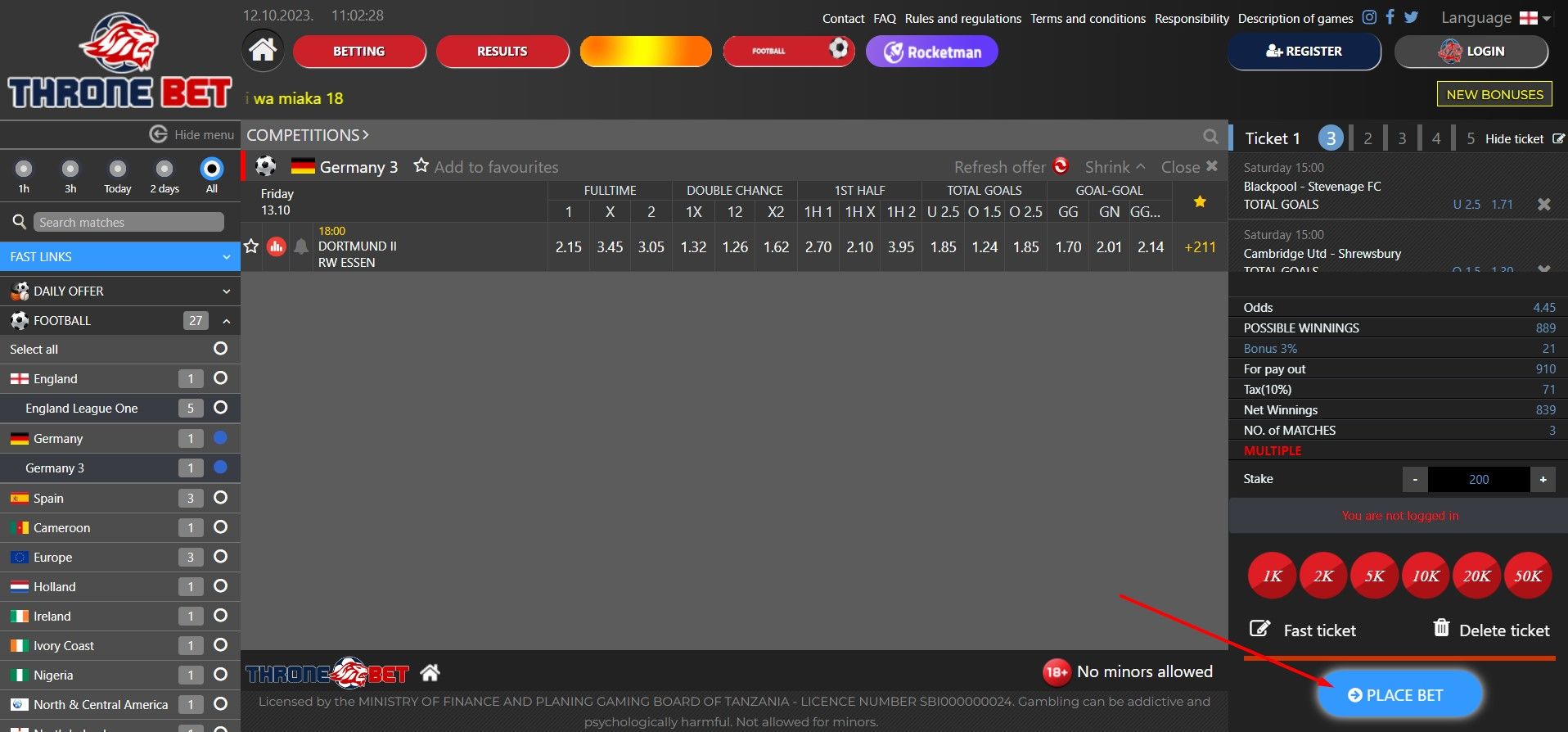Click the stake amount field showing 200
1568x732 pixels.
click(1478, 479)
